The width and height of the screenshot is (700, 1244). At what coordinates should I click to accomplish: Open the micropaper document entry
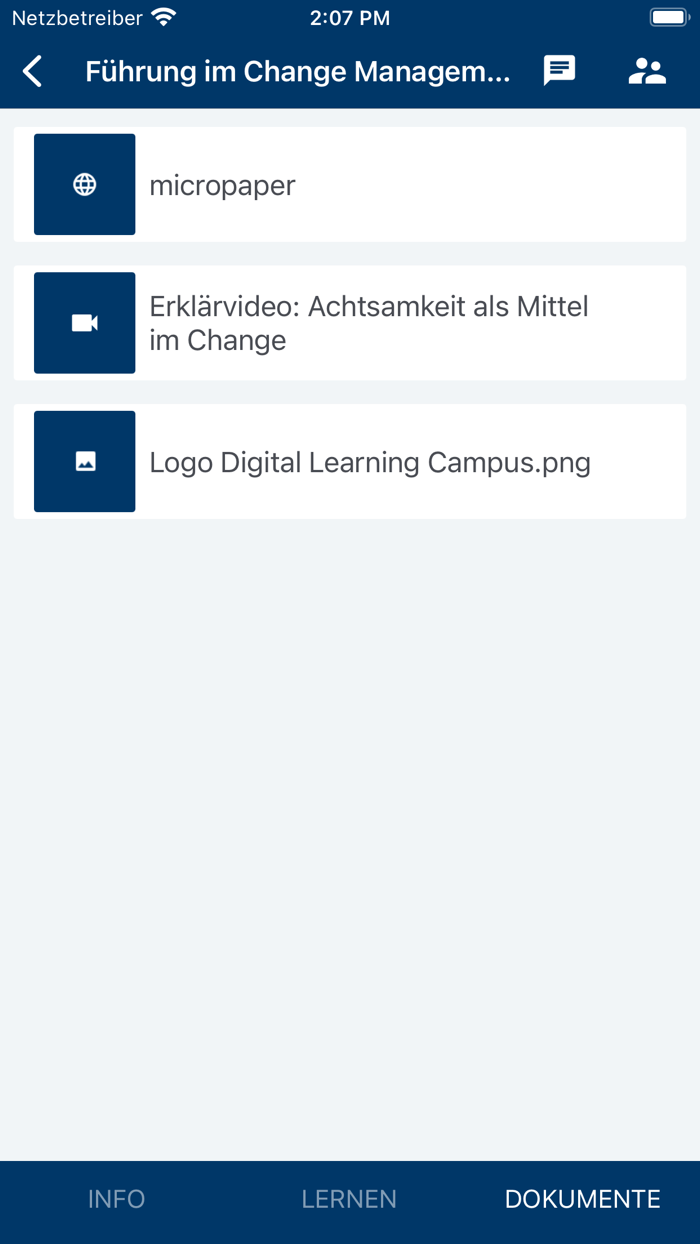point(350,184)
